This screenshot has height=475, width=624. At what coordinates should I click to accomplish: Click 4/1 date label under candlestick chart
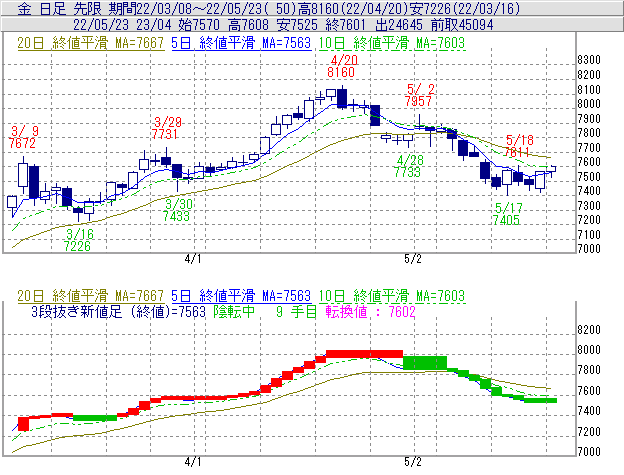[x=193, y=259]
